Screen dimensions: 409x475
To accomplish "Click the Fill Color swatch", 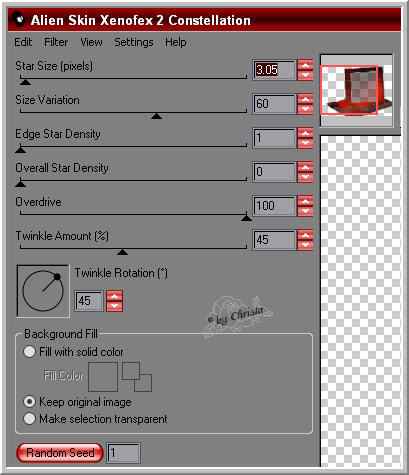I will pyautogui.click(x=103, y=377).
